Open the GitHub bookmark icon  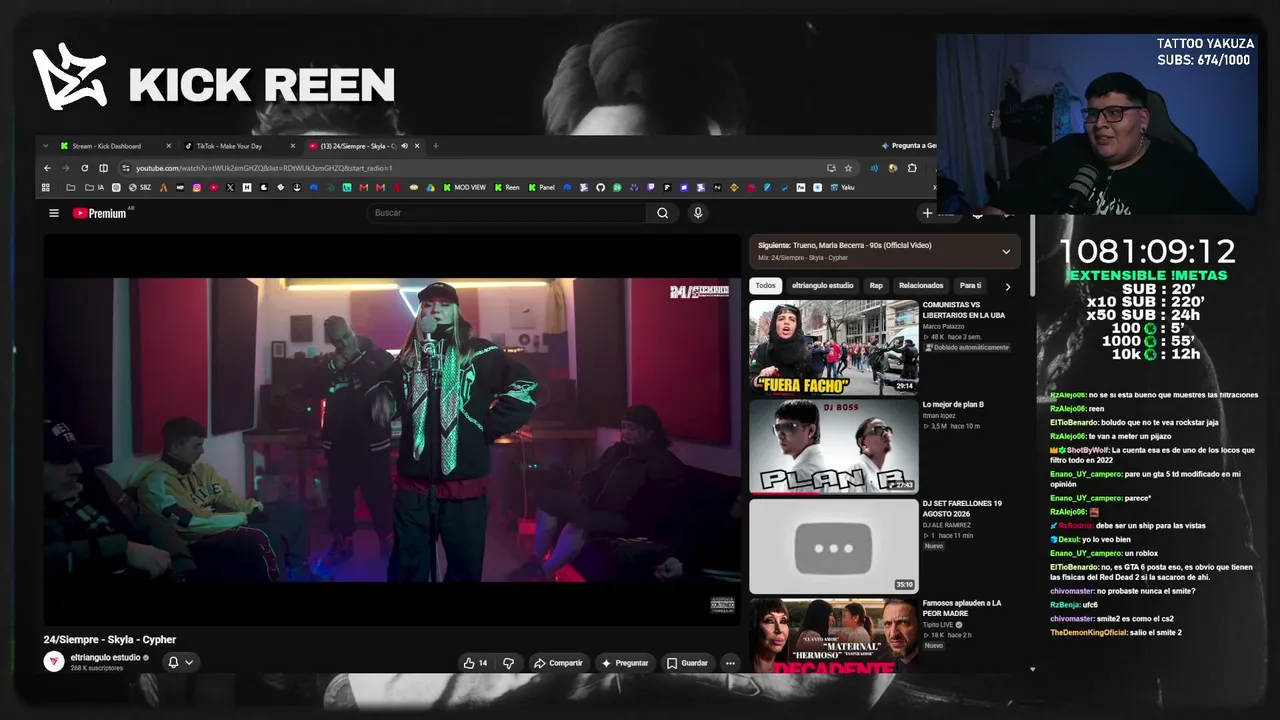[x=601, y=187]
